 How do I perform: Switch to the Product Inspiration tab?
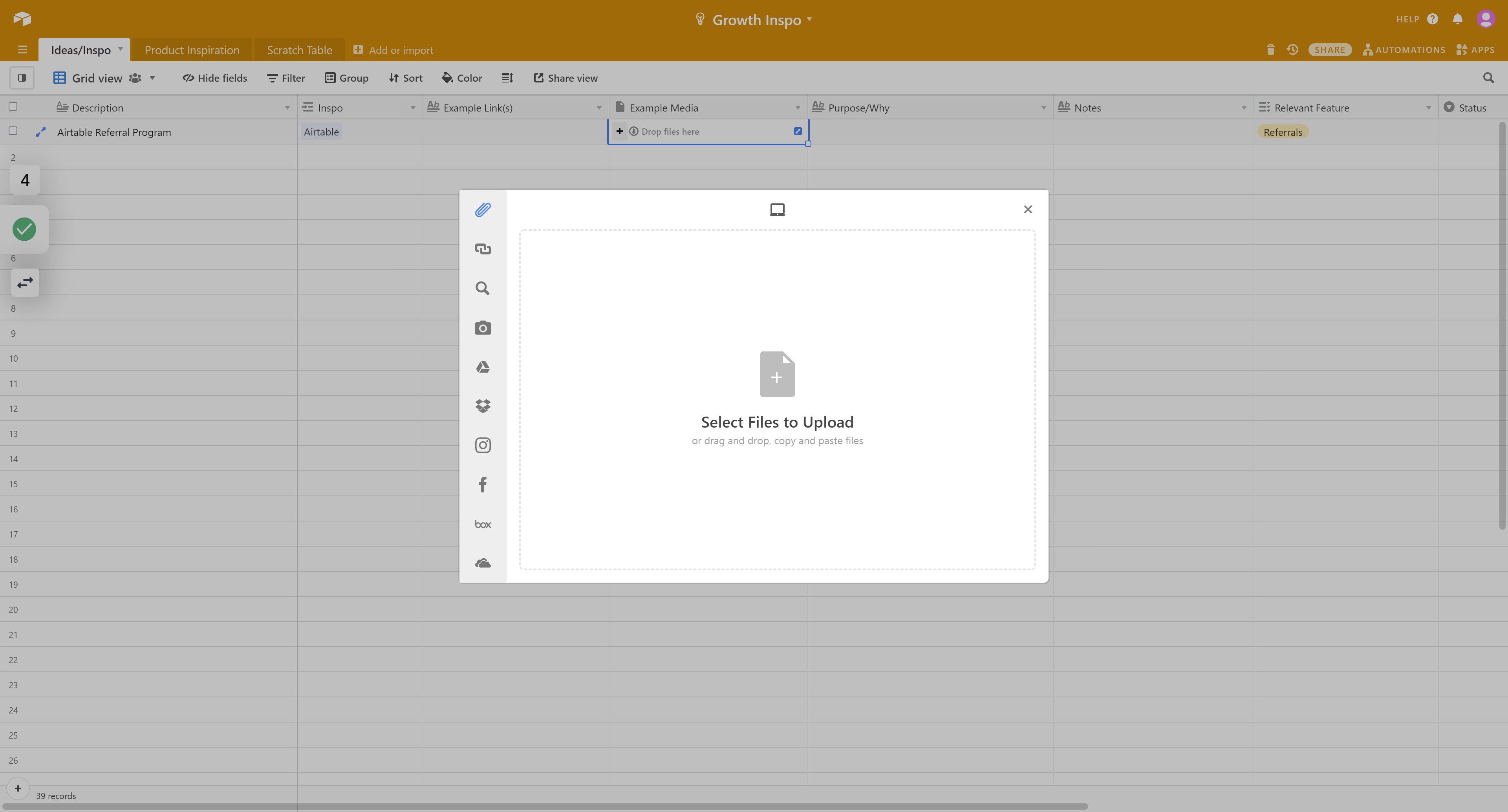click(192, 50)
